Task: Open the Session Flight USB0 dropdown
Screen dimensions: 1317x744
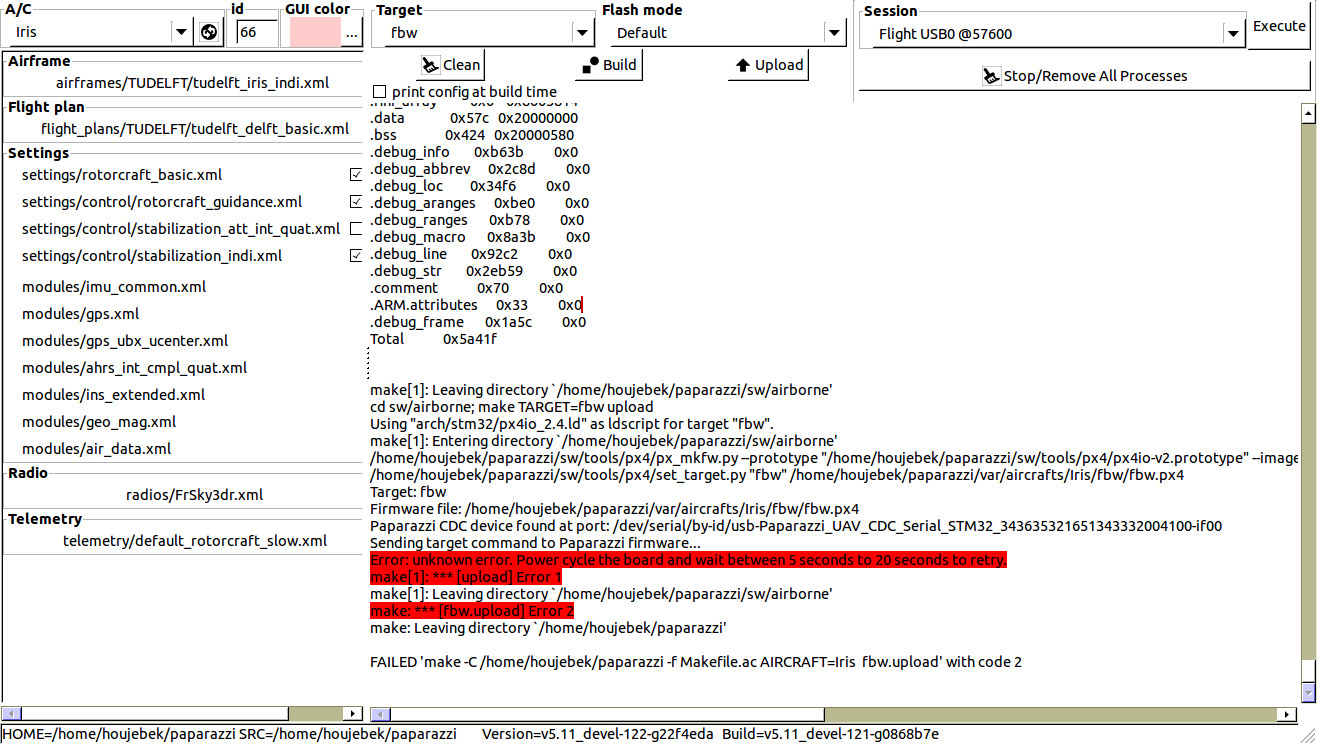Action: (x=1233, y=34)
